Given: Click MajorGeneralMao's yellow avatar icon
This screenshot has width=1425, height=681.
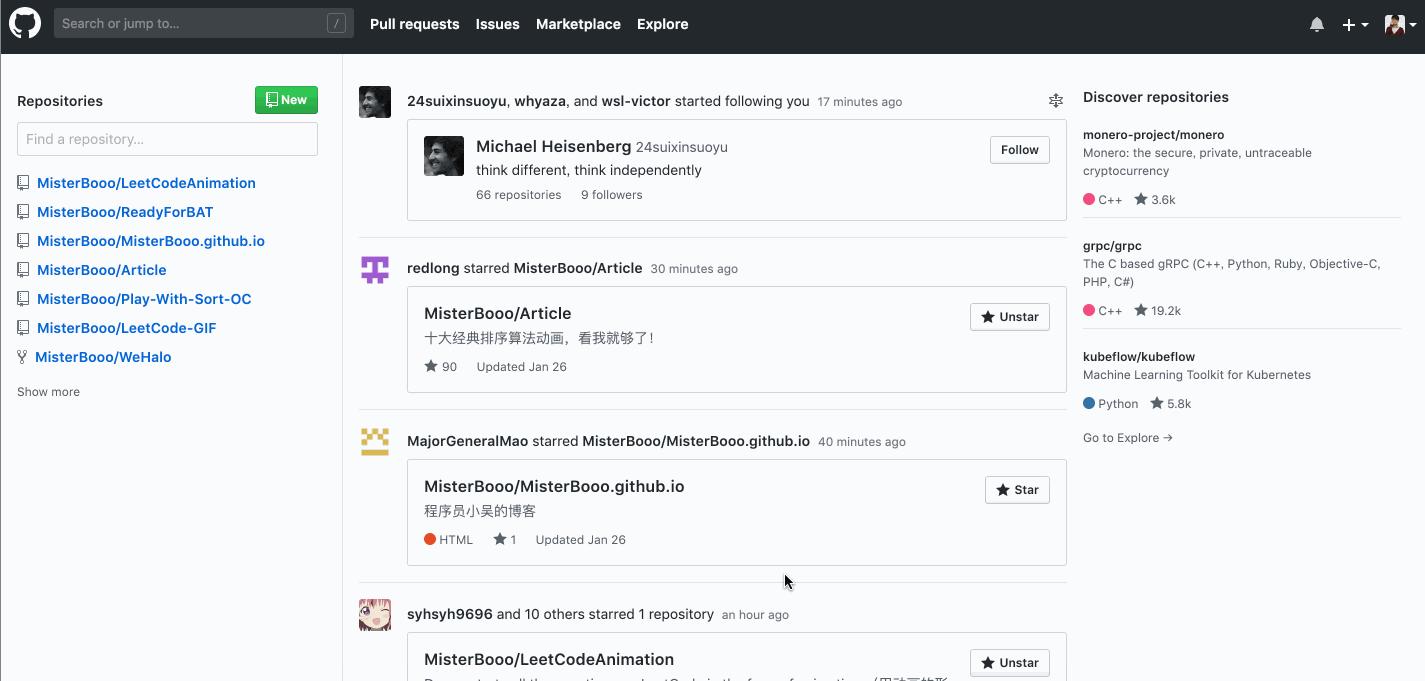Looking at the screenshot, I should [x=375, y=442].
